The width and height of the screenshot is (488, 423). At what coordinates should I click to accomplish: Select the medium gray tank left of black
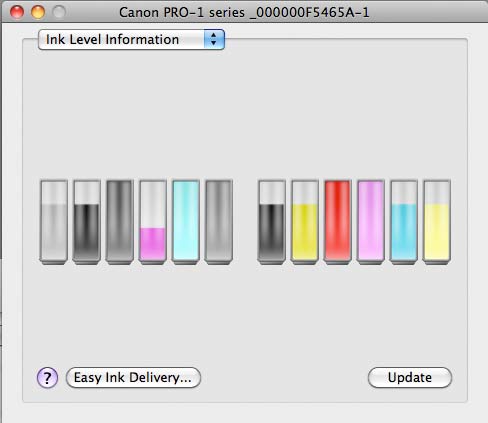click(x=219, y=222)
